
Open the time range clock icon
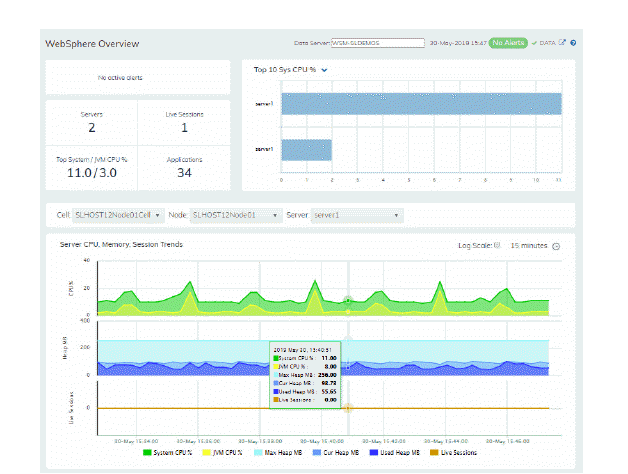[556, 246]
